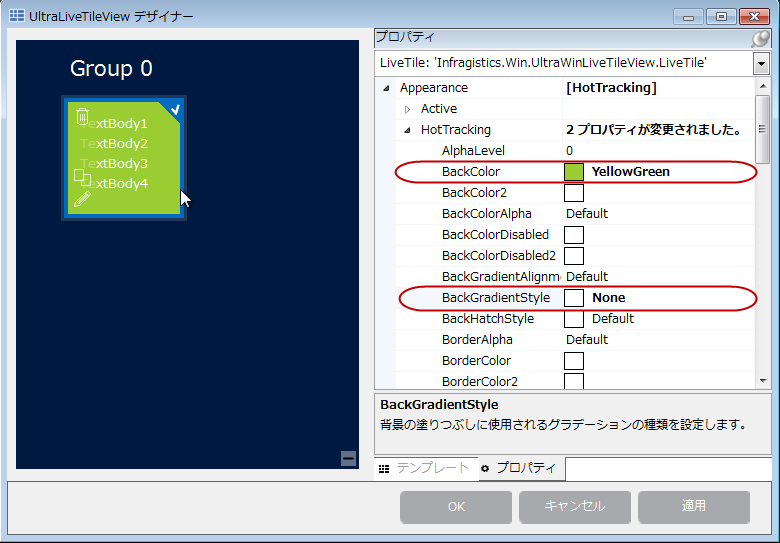
Task: Click the duplicate squares icon on tile
Action: coord(83,178)
